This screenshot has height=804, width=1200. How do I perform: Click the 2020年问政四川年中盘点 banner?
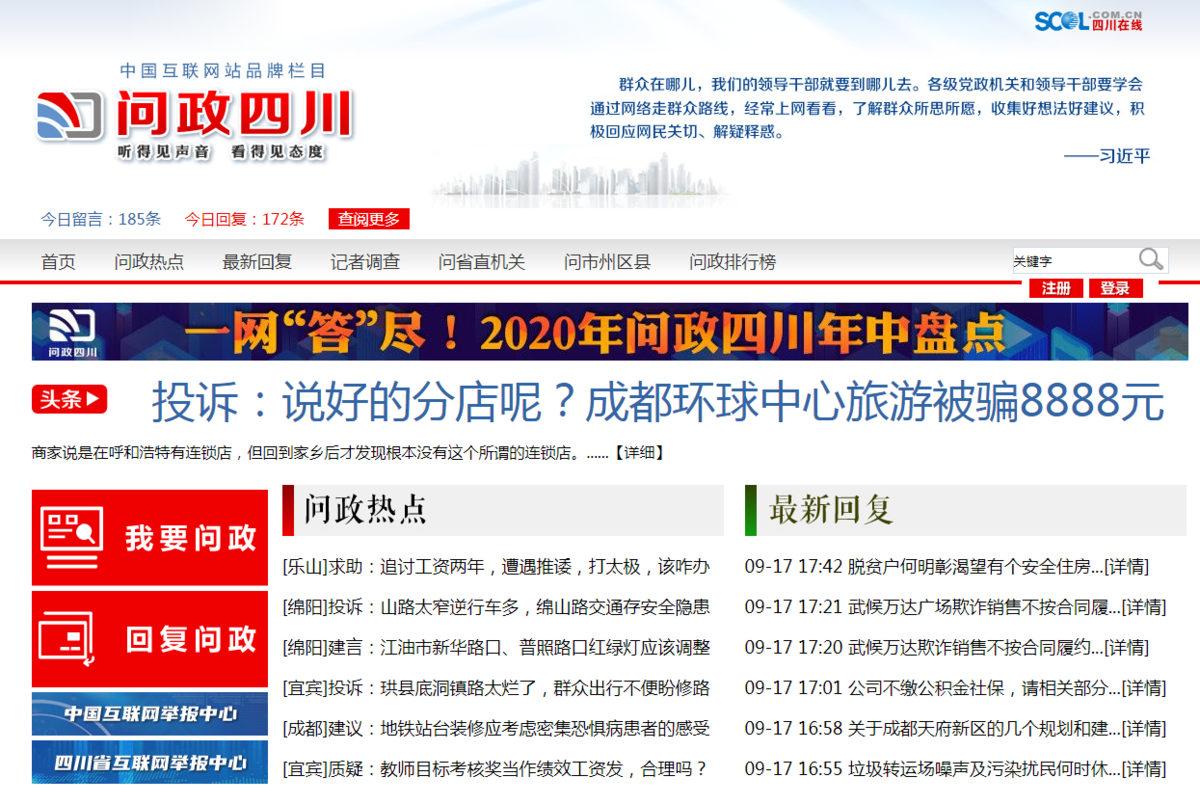[609, 332]
